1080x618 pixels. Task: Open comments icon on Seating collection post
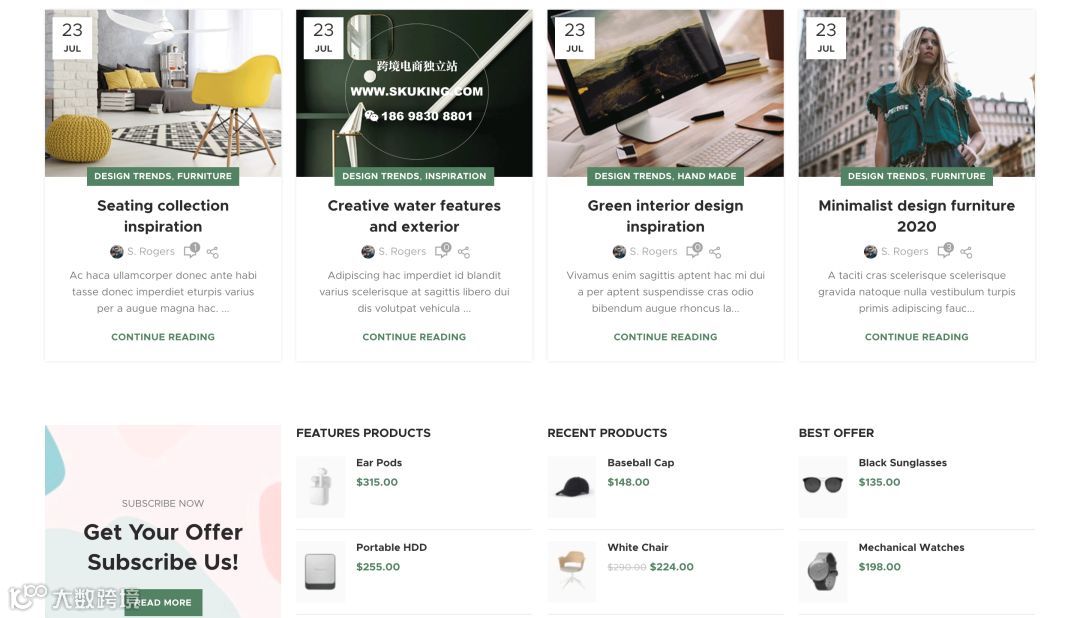tap(191, 251)
